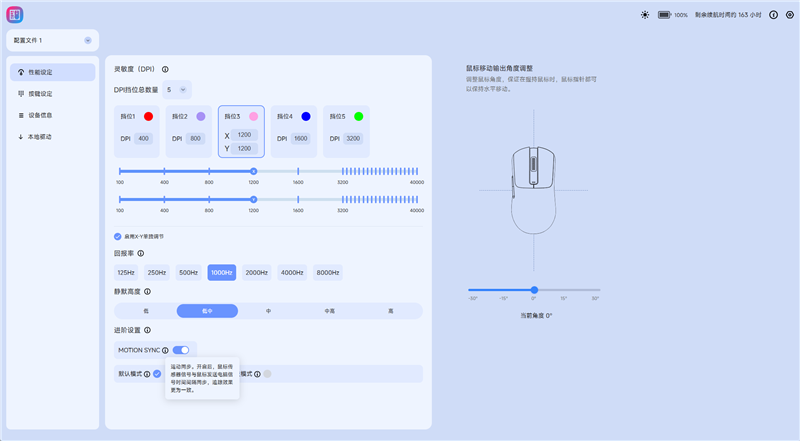
Task: Set polling rate to 2000Hz
Action: pos(257,273)
